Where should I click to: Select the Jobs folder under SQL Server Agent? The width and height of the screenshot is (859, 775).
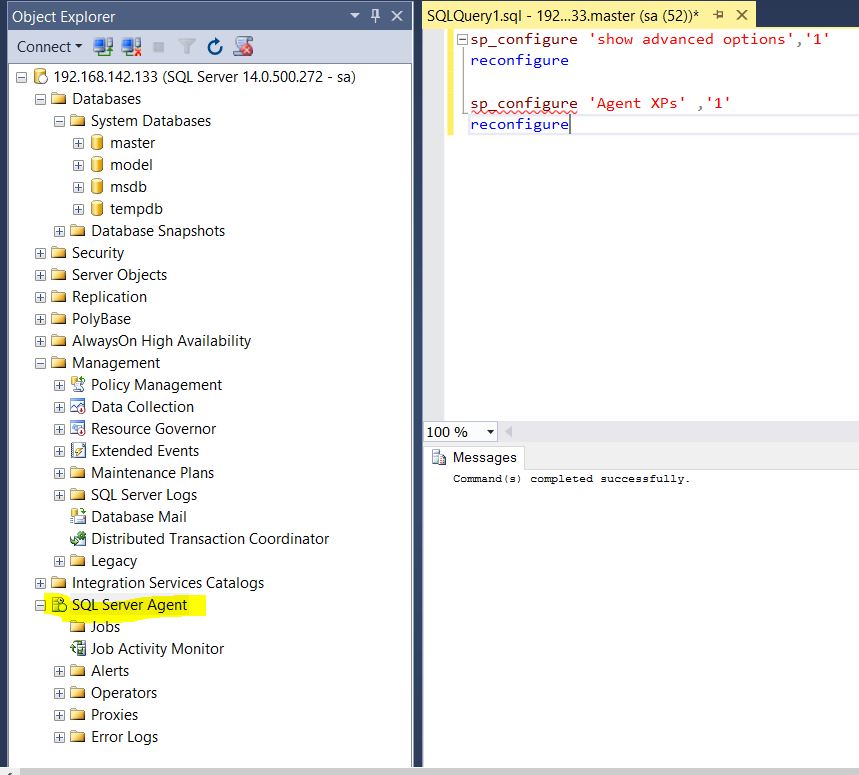point(105,627)
